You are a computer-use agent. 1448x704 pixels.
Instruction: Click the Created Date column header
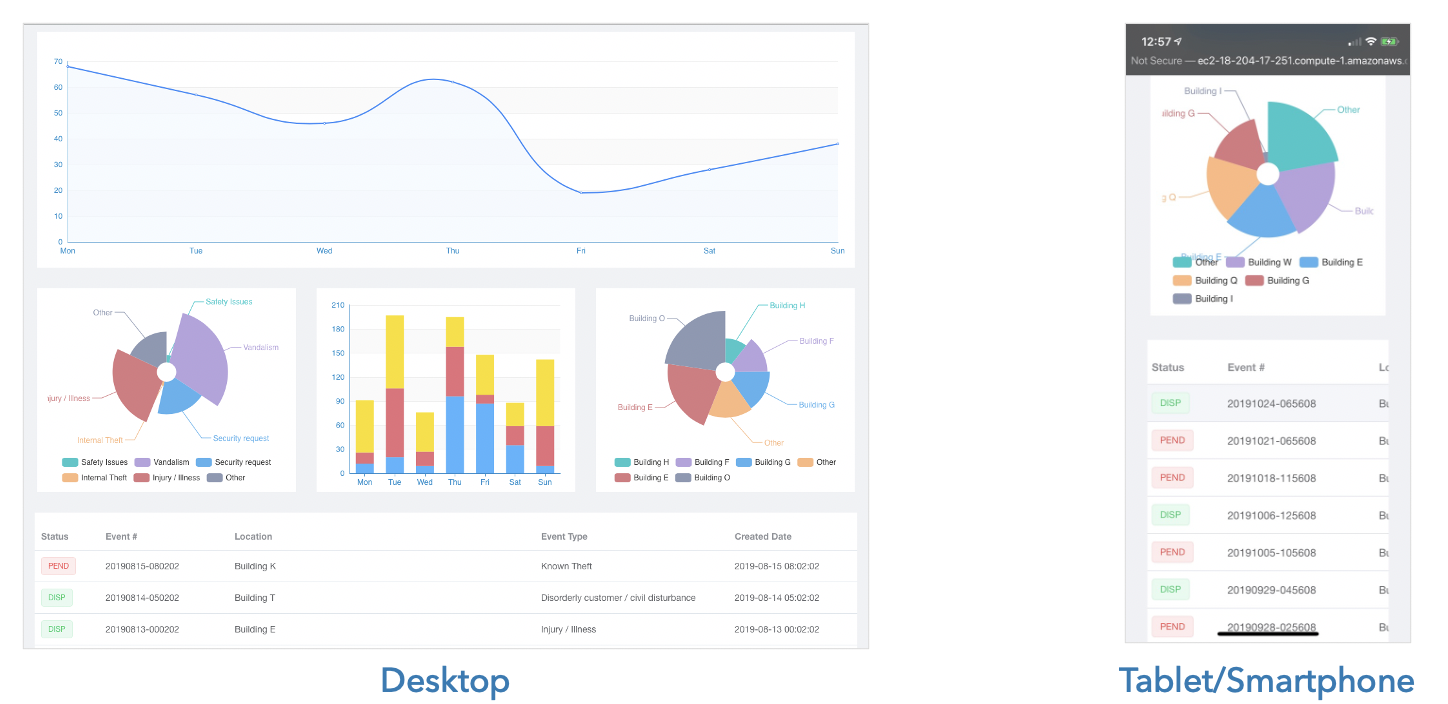pyautogui.click(x=763, y=537)
